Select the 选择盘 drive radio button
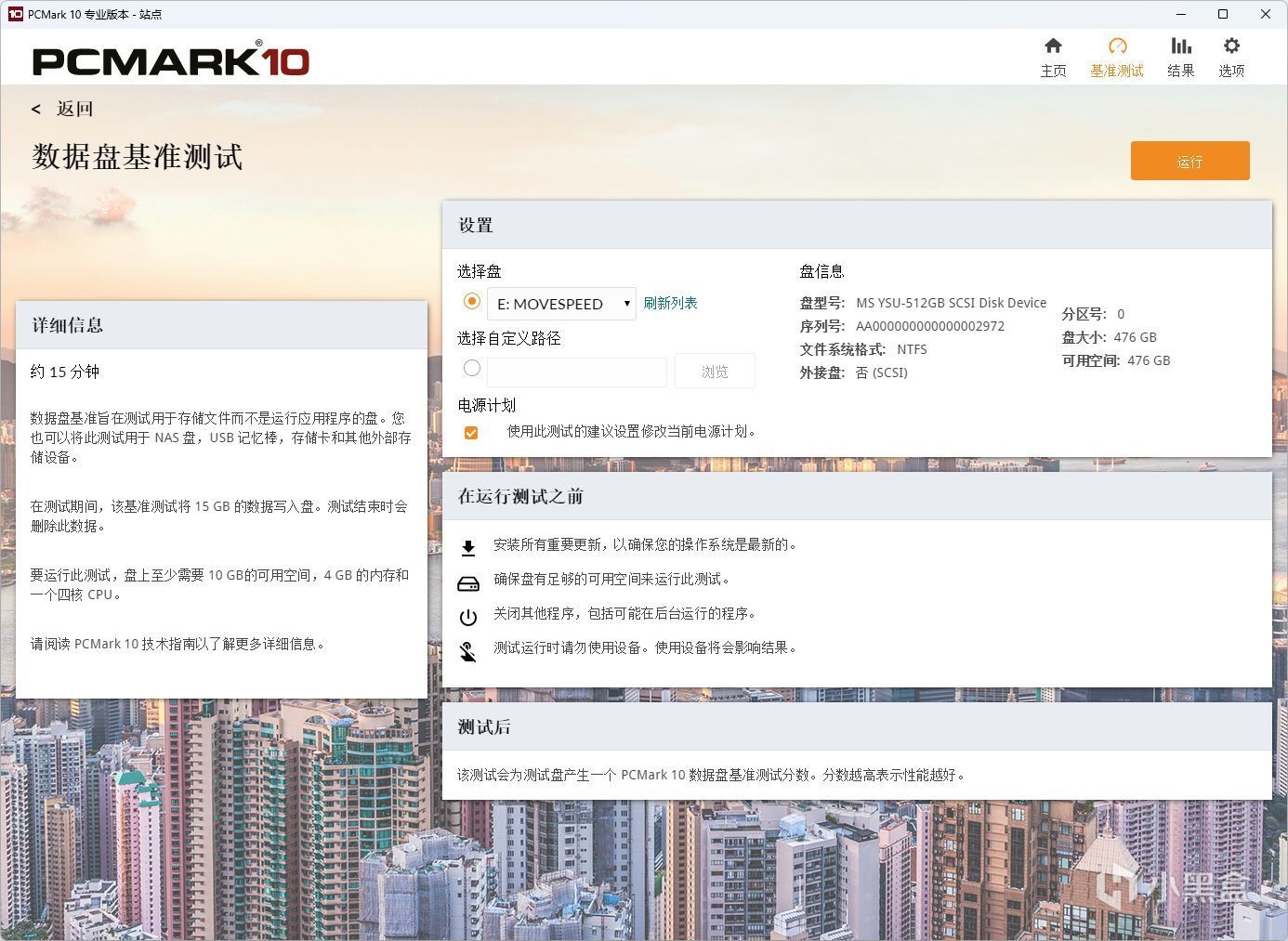This screenshot has height=941, width=1288. tap(472, 301)
